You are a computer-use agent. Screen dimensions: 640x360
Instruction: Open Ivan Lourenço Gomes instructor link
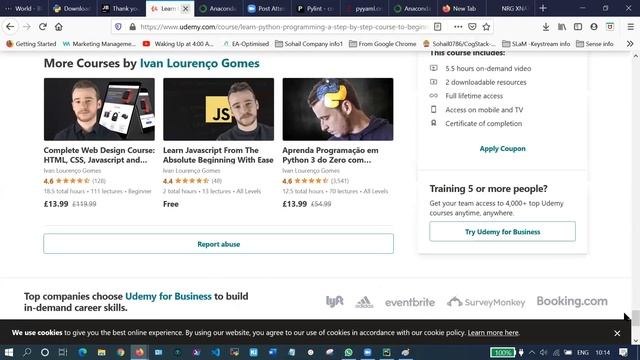[200, 63]
